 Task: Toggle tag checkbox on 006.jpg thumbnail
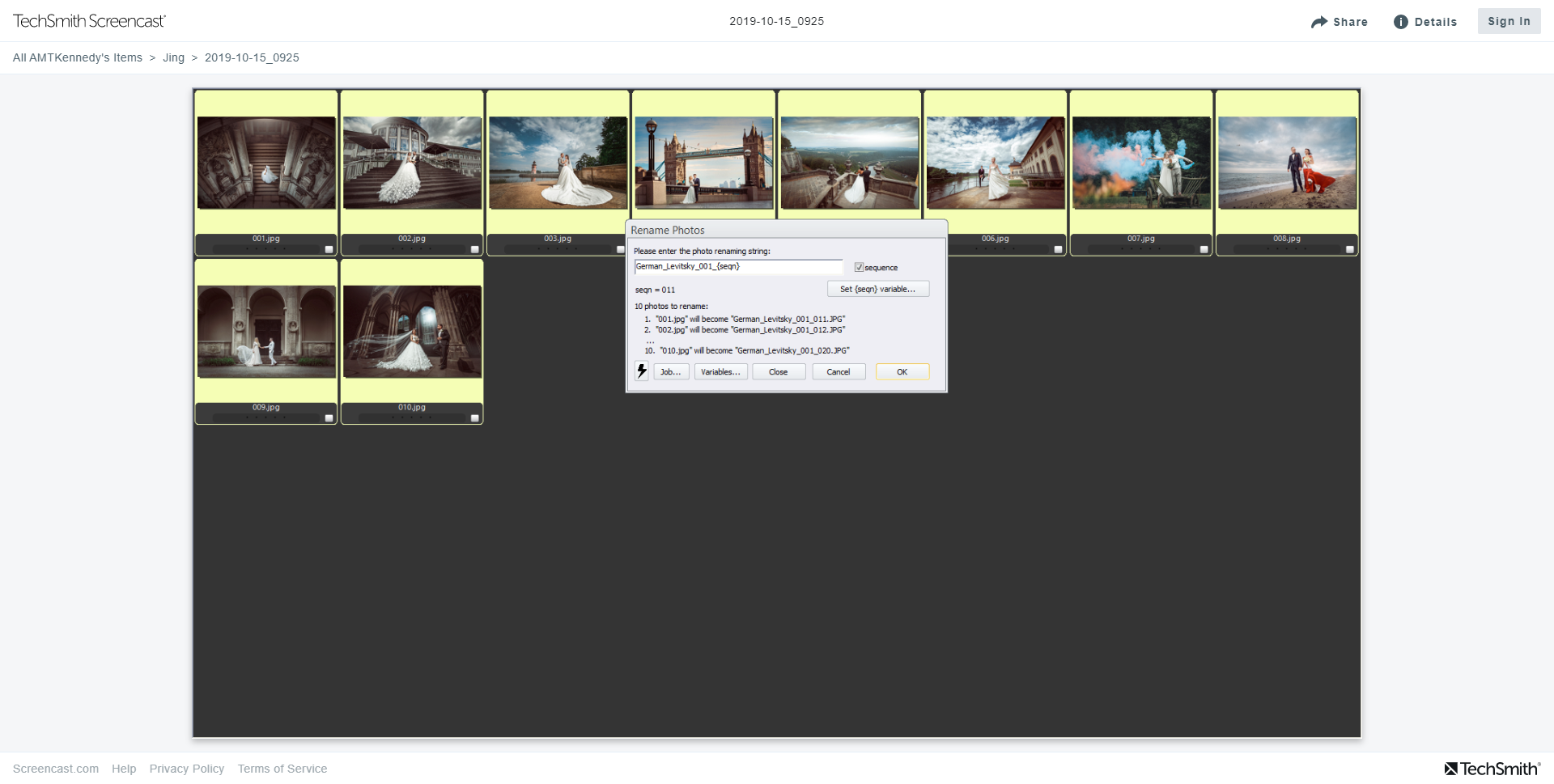pos(1058,249)
